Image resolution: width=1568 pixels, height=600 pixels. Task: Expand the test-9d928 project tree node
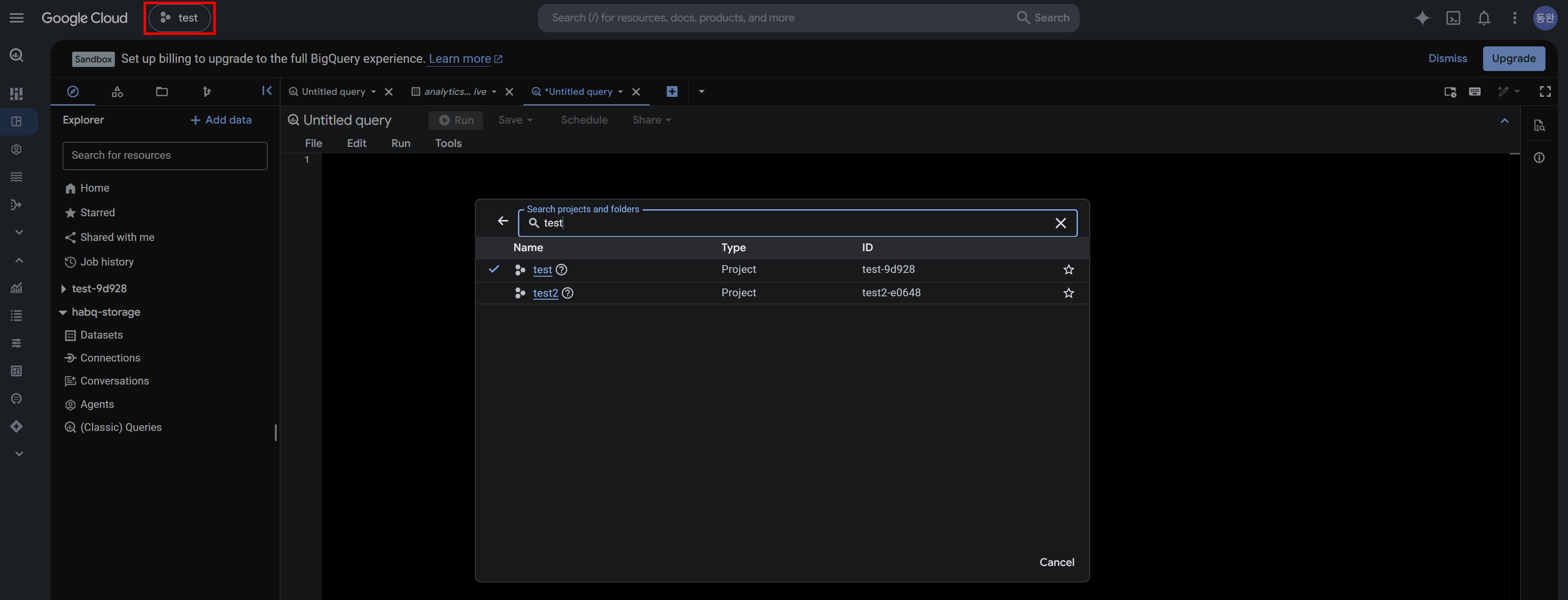(63, 289)
